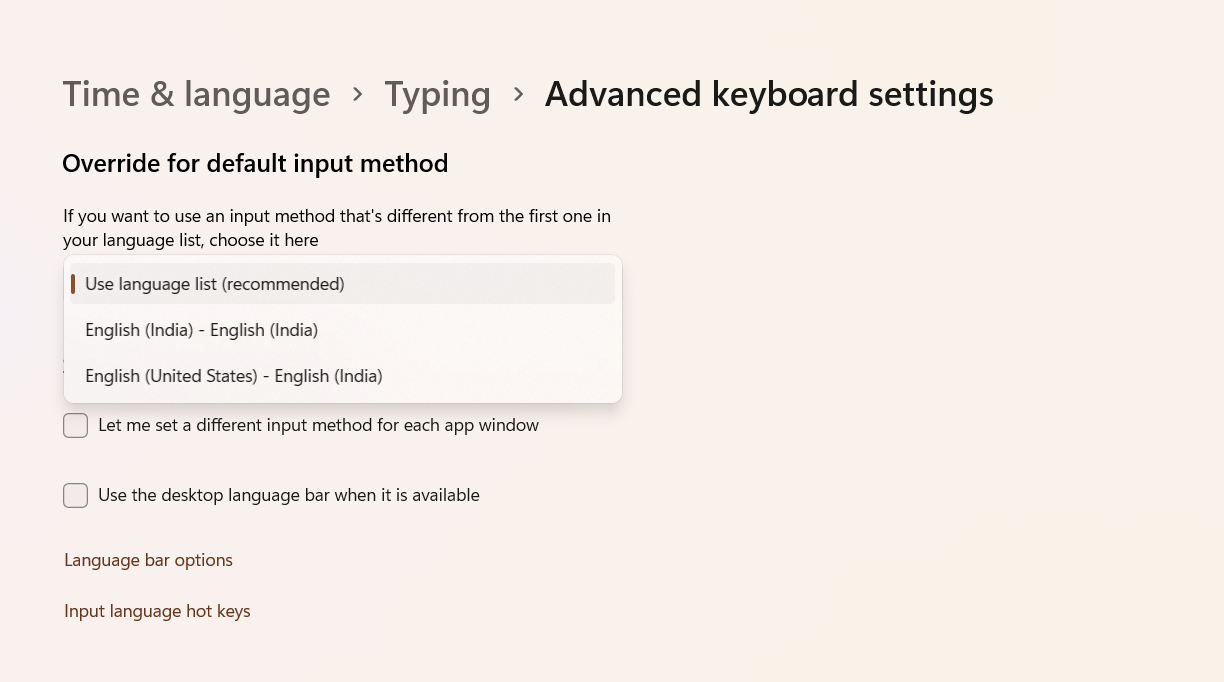Open Language bar options link
Screen dimensions: 1224x682
tap(148, 560)
